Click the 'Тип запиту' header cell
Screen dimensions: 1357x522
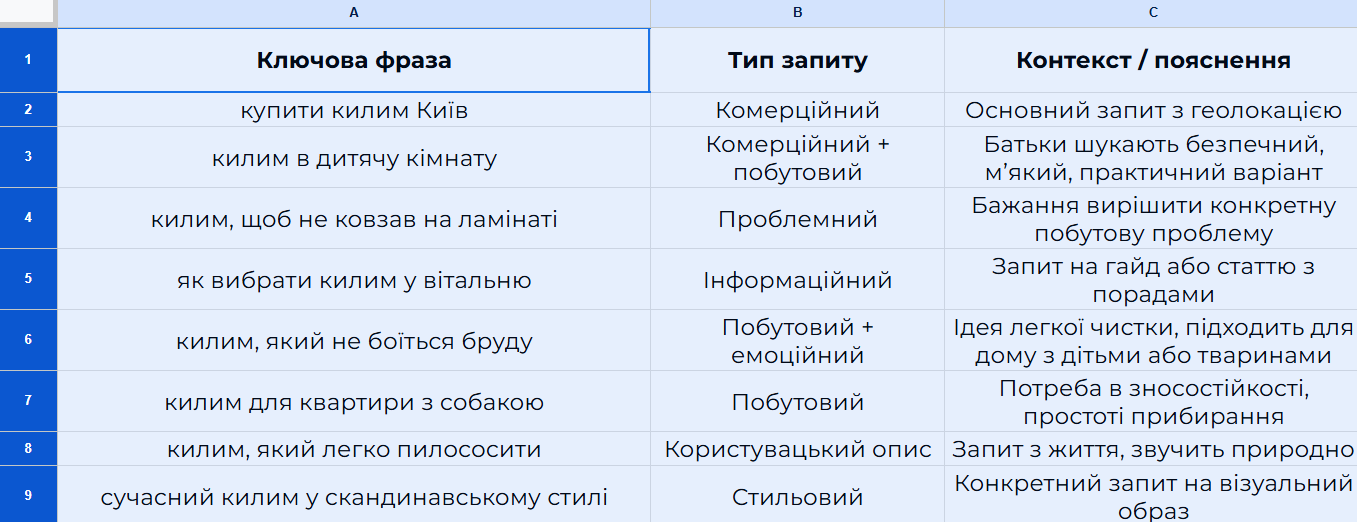coord(797,60)
